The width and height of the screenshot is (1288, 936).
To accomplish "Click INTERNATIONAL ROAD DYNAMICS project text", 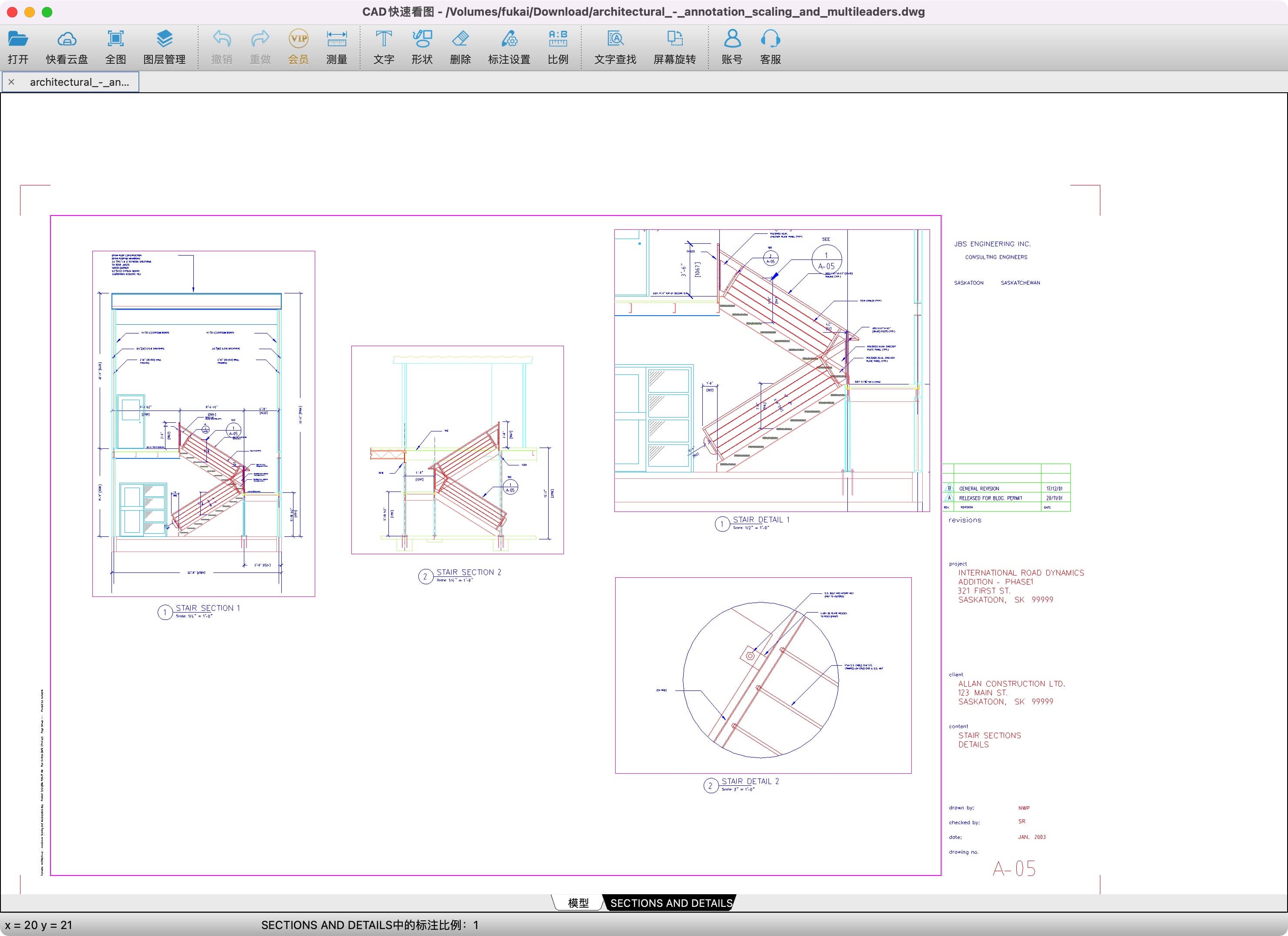I will 1021,573.
